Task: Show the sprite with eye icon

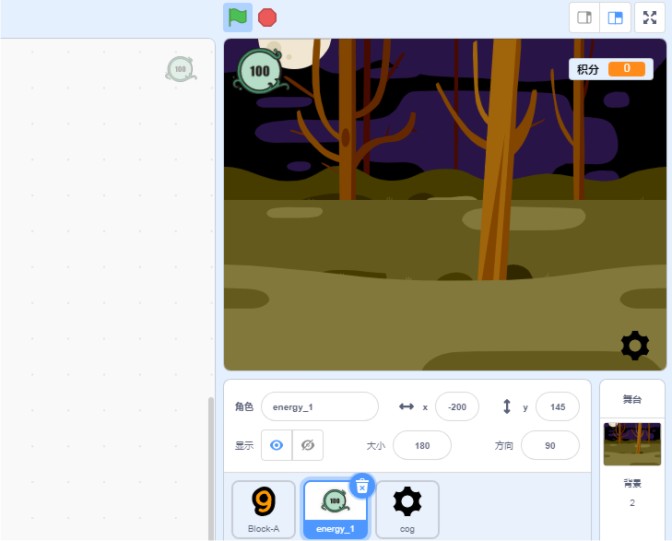Action: pyautogui.click(x=276, y=445)
